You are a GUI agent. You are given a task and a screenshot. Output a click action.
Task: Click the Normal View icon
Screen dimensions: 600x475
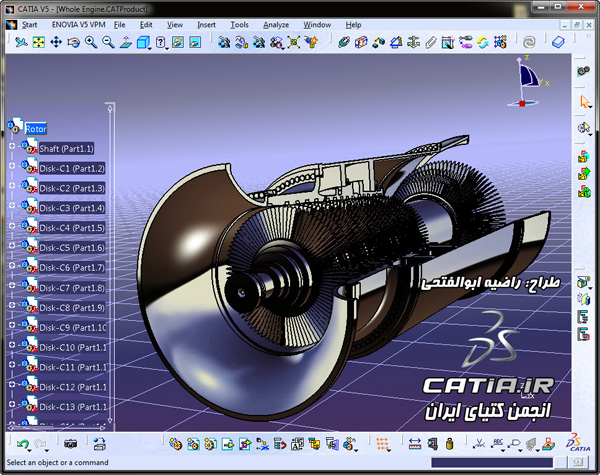pos(126,42)
